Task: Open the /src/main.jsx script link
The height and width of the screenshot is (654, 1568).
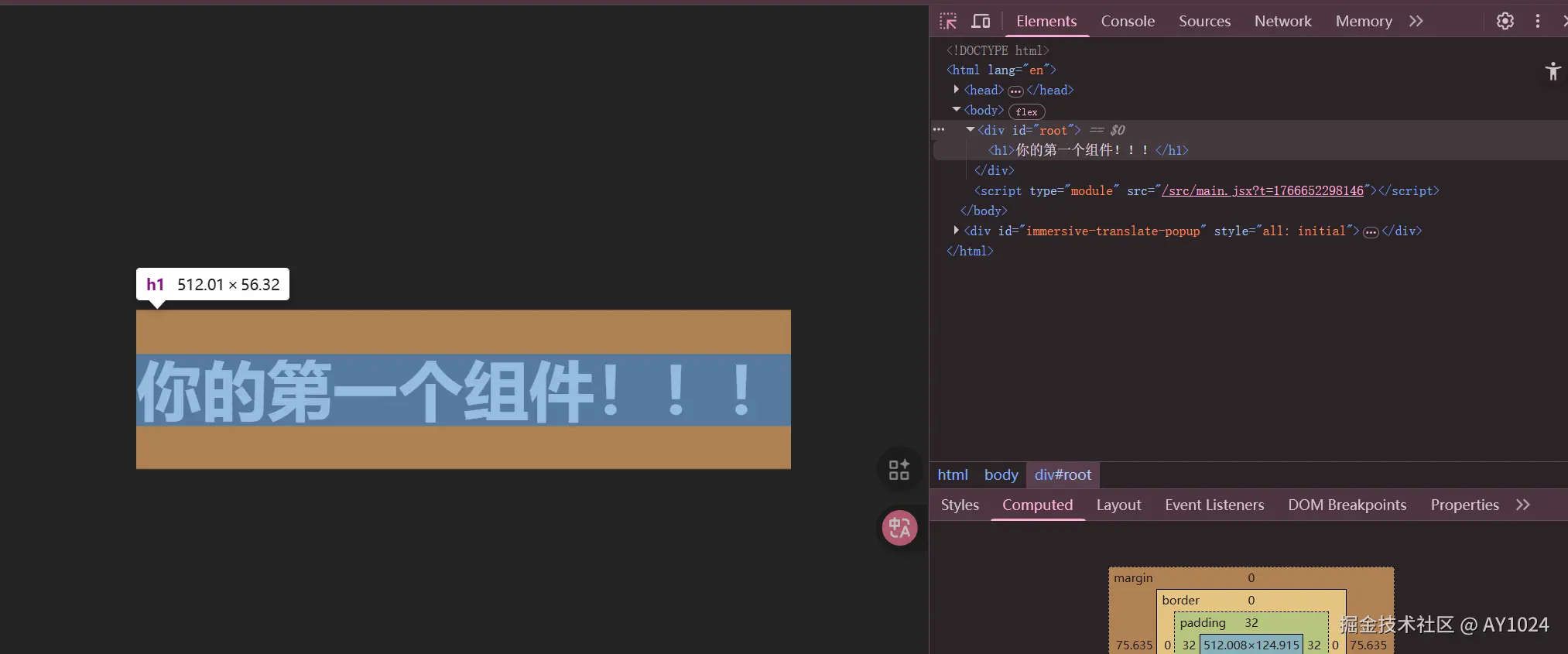Action: tap(1262, 190)
